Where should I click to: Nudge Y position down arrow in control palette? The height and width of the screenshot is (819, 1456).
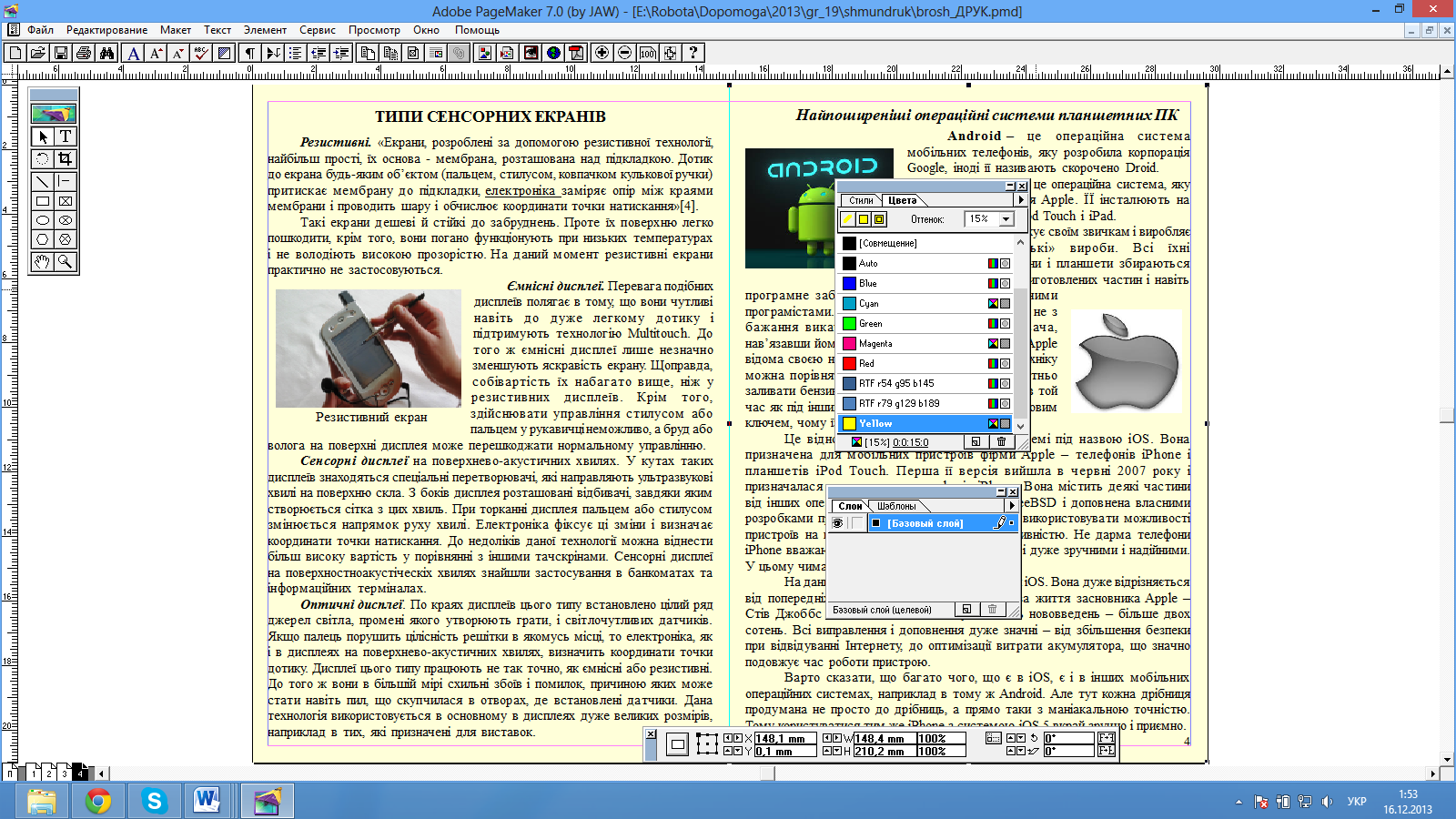(738, 752)
